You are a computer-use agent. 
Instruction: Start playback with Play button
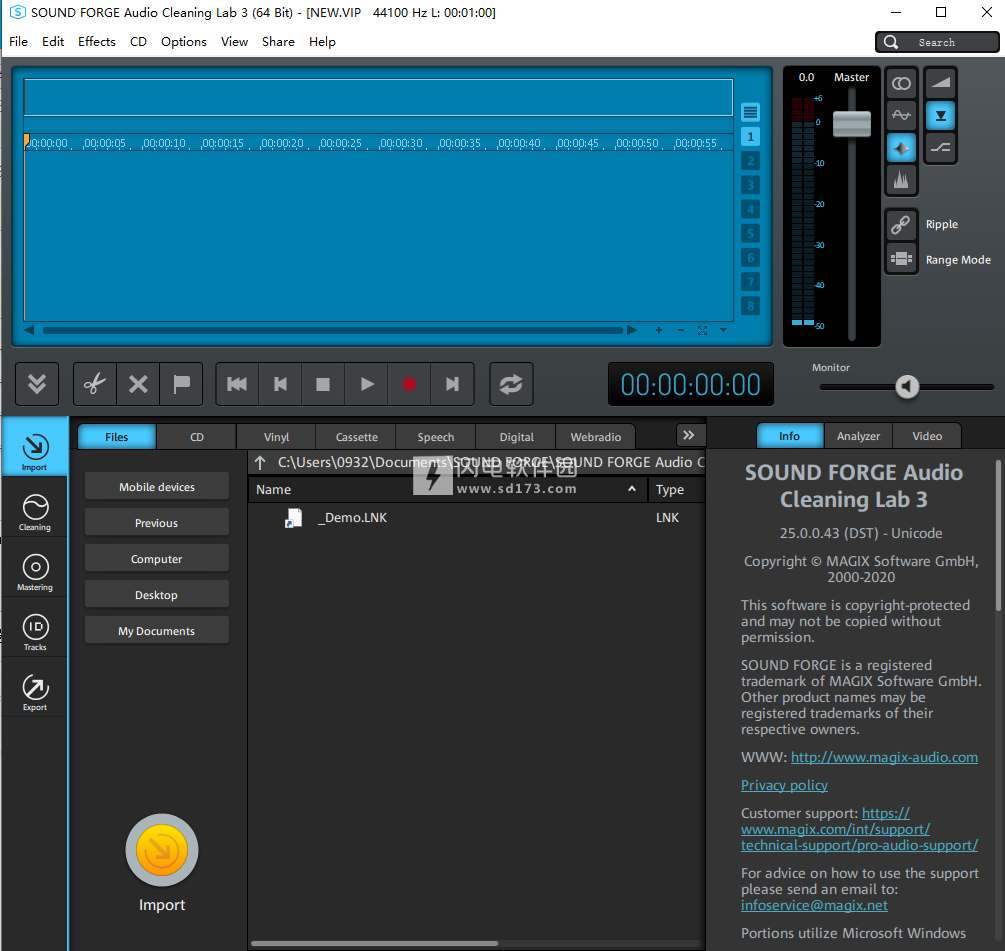(x=367, y=384)
